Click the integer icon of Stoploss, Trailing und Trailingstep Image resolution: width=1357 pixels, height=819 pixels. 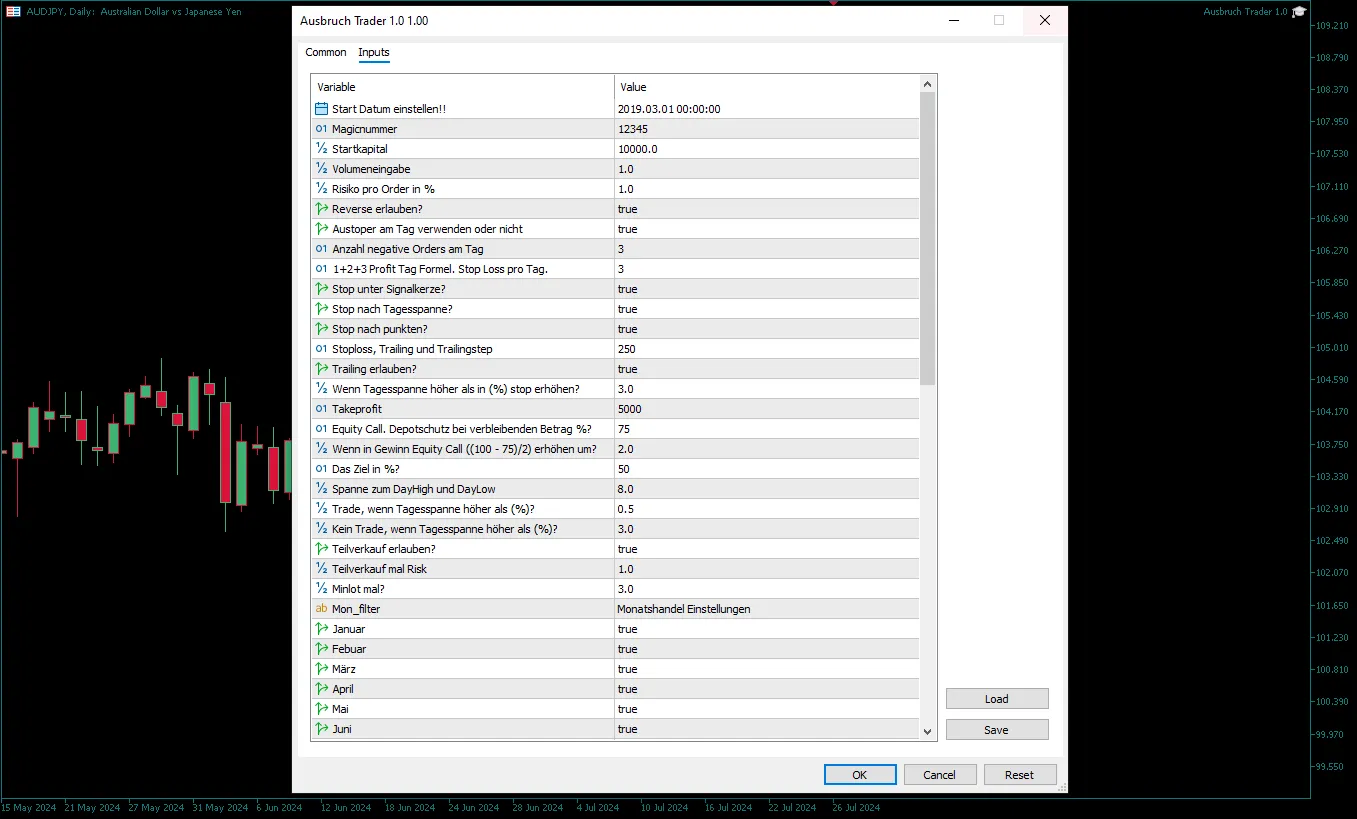(x=322, y=349)
